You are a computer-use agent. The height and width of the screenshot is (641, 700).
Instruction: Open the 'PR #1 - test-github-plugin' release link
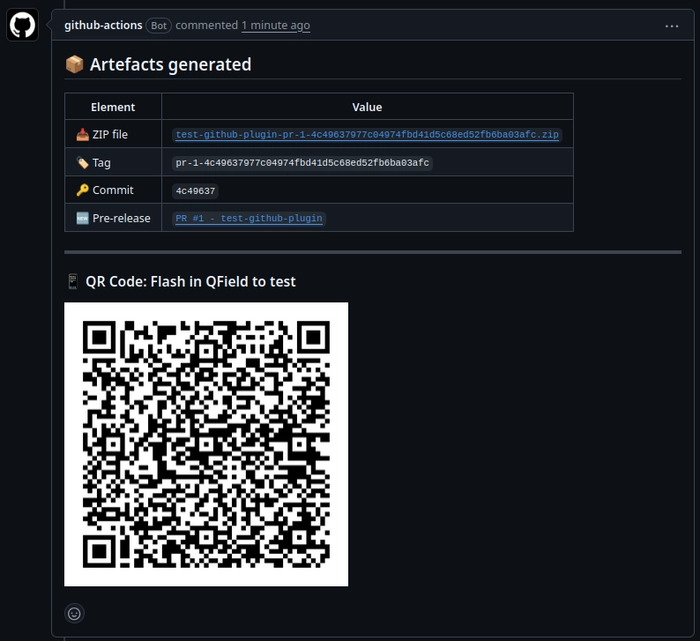coord(249,218)
